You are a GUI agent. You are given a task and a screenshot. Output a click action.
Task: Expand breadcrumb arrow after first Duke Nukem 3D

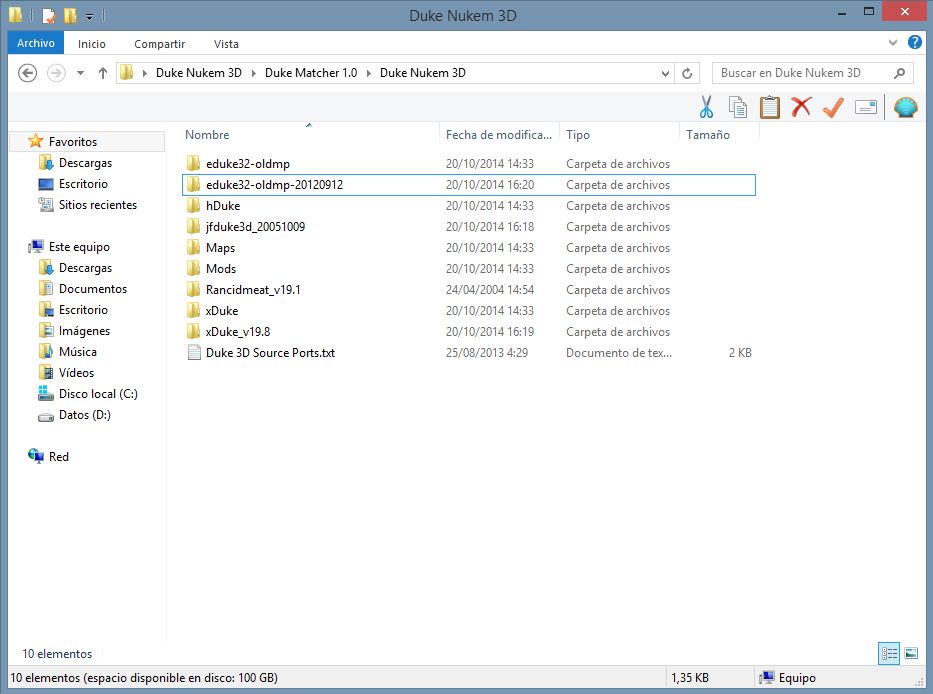pyautogui.click(x=253, y=73)
